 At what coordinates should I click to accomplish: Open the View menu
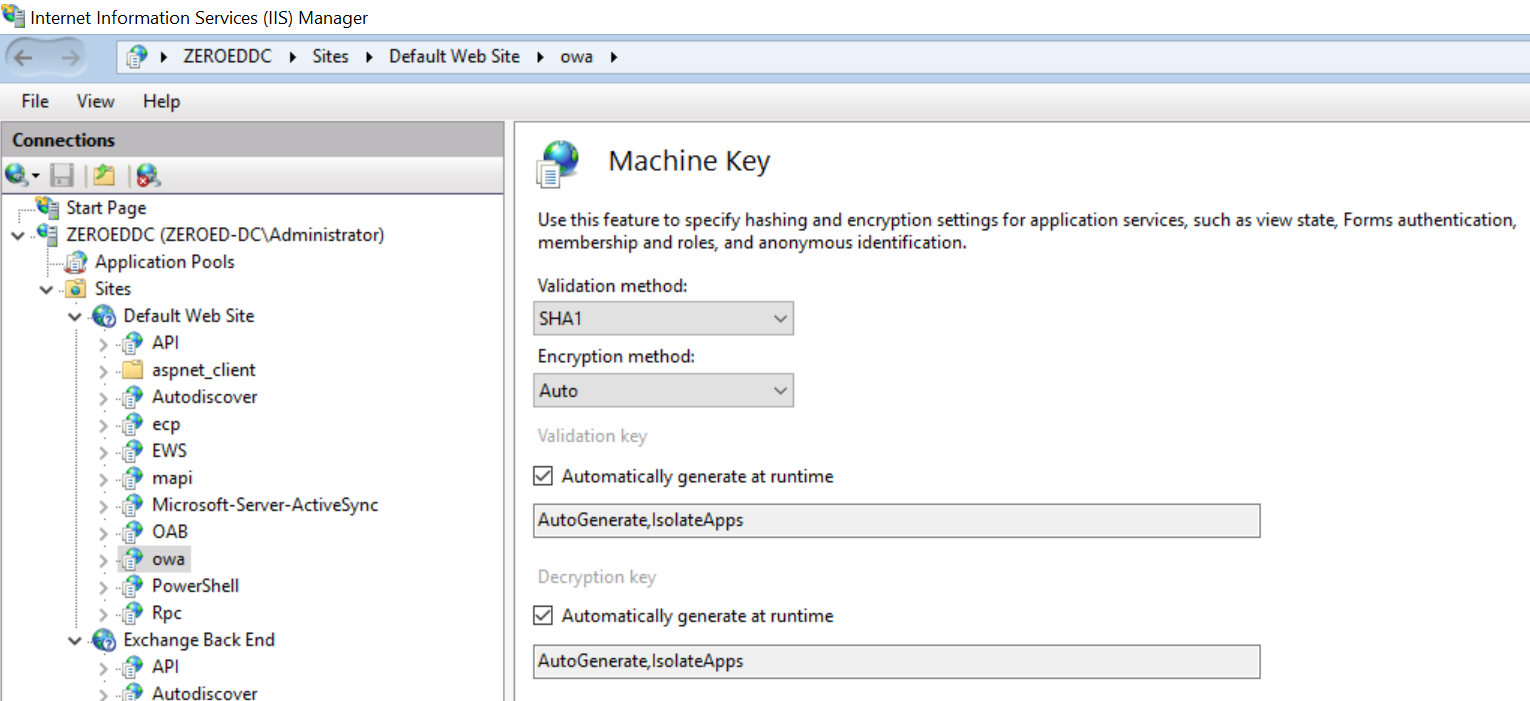[x=96, y=101]
